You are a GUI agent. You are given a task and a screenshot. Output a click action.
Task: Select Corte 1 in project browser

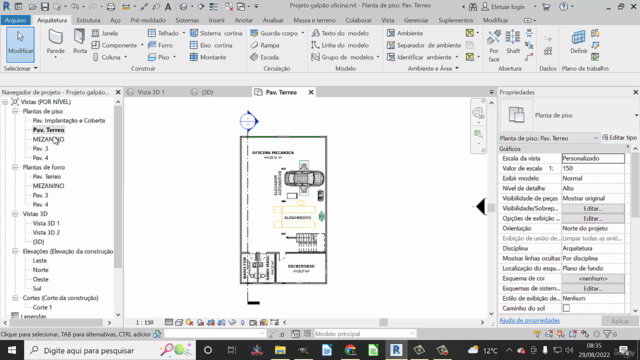[42, 307]
